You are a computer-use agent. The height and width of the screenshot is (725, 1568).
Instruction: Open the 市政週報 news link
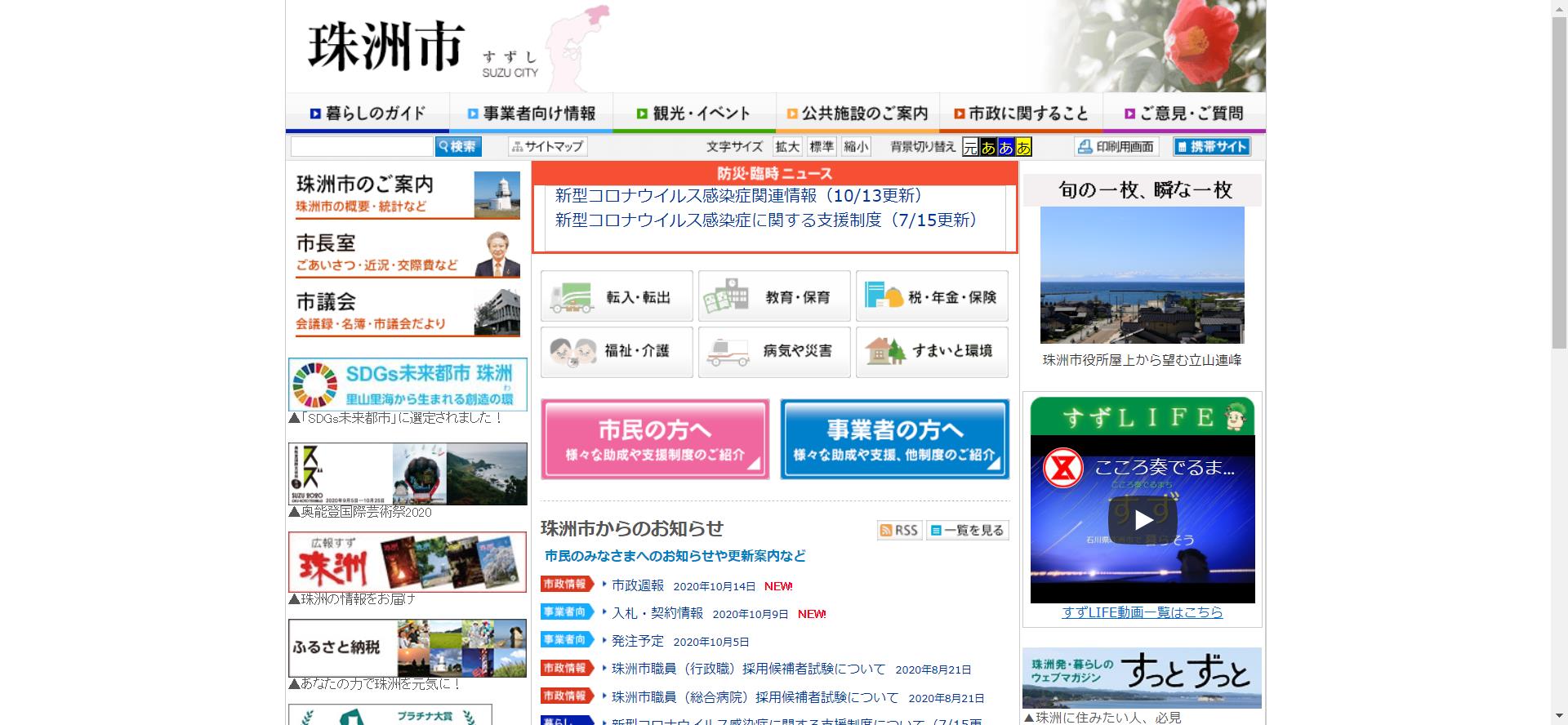click(637, 585)
